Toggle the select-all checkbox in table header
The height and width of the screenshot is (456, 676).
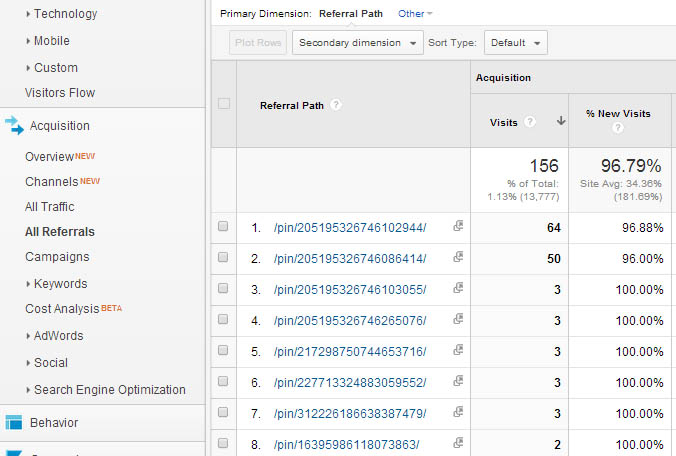(223, 104)
